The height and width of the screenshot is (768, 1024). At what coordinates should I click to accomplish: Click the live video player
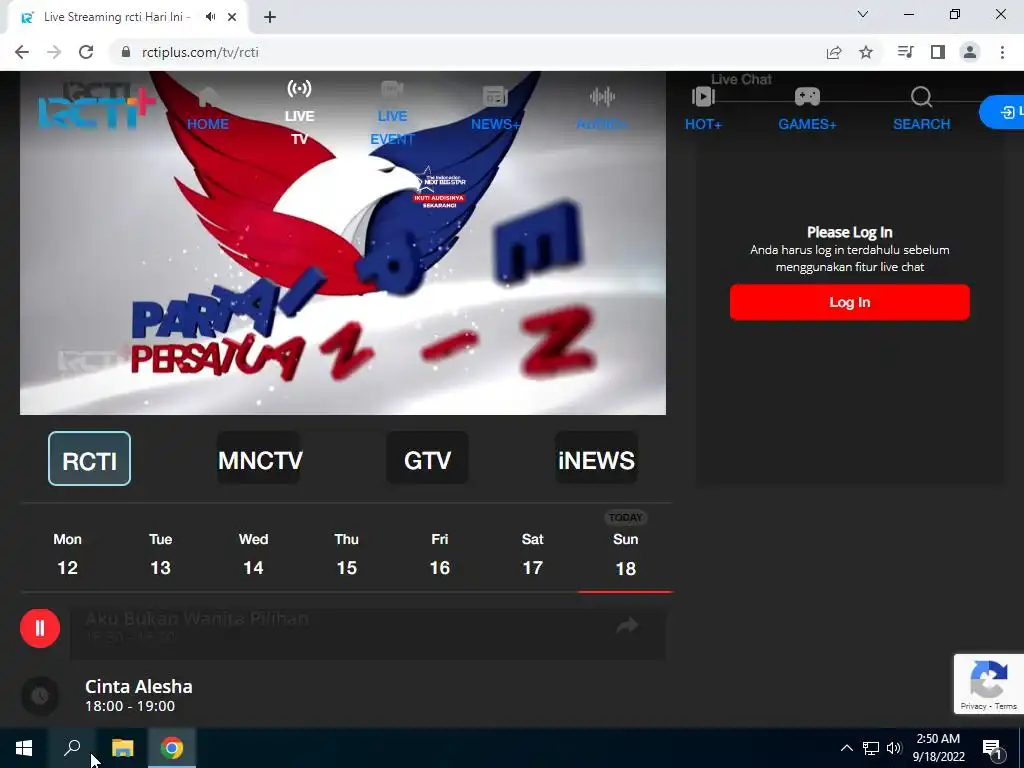tap(343, 243)
